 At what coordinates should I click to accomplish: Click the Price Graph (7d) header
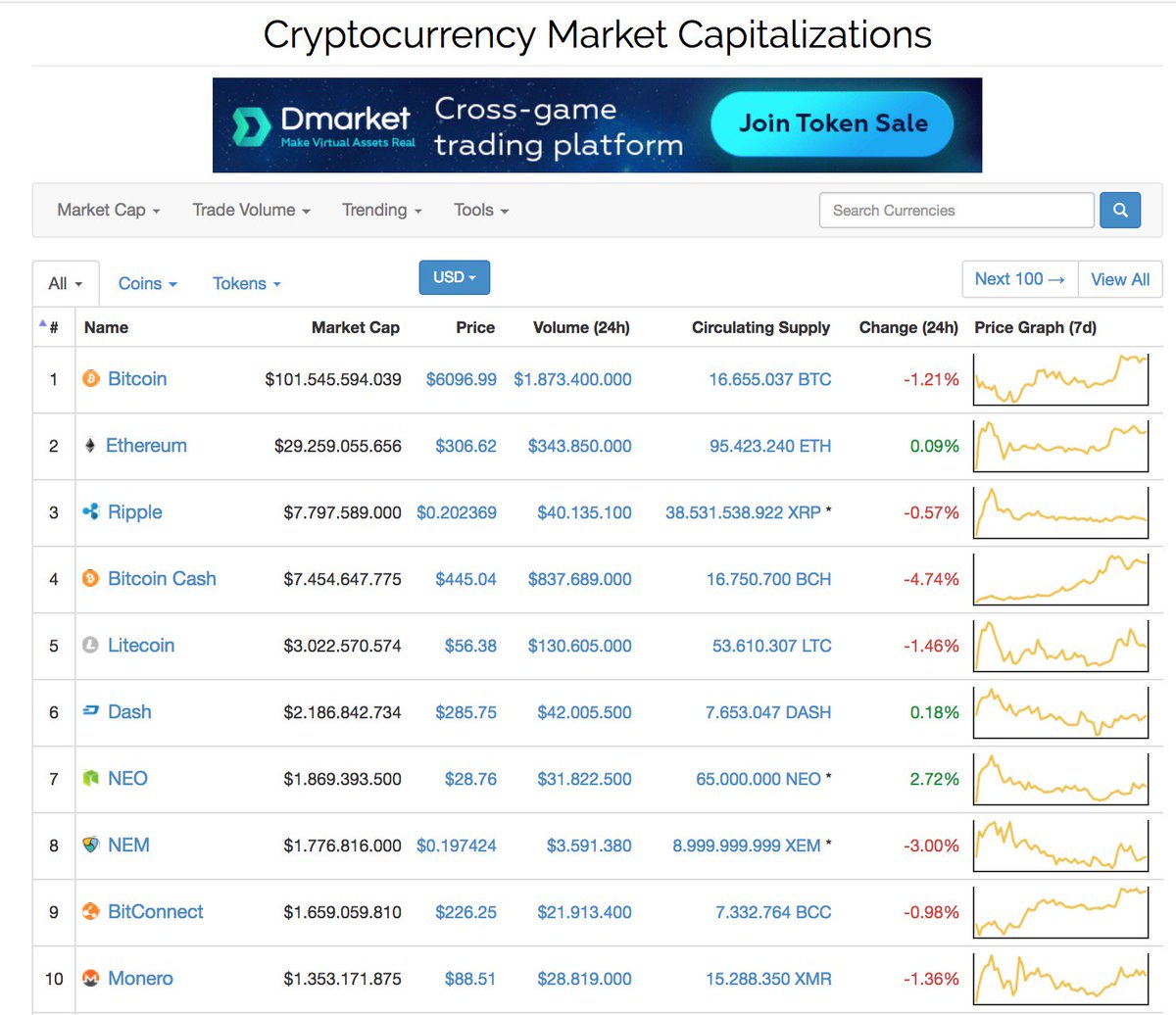1035,327
